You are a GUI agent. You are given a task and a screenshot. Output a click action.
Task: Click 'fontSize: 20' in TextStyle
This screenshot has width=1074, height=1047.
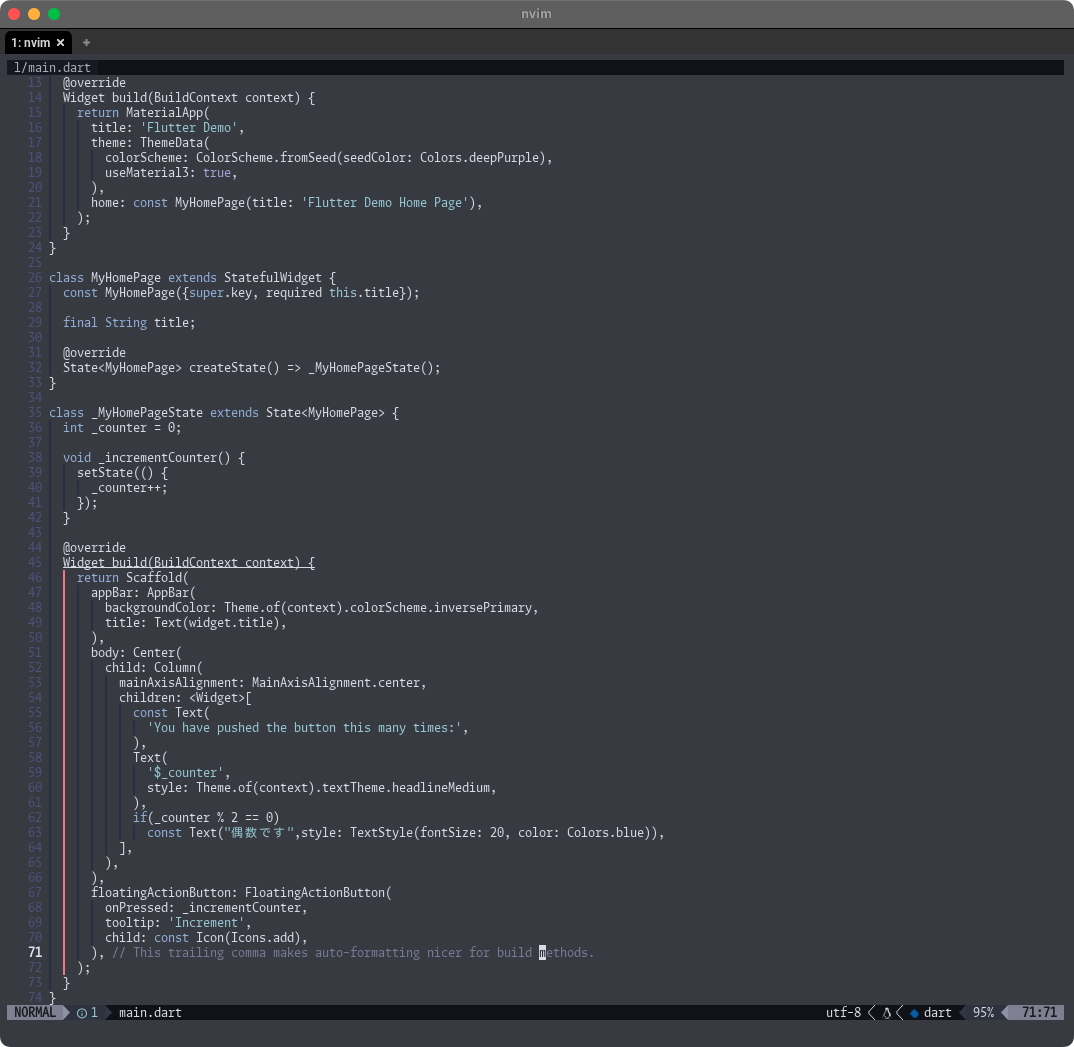click(x=462, y=833)
